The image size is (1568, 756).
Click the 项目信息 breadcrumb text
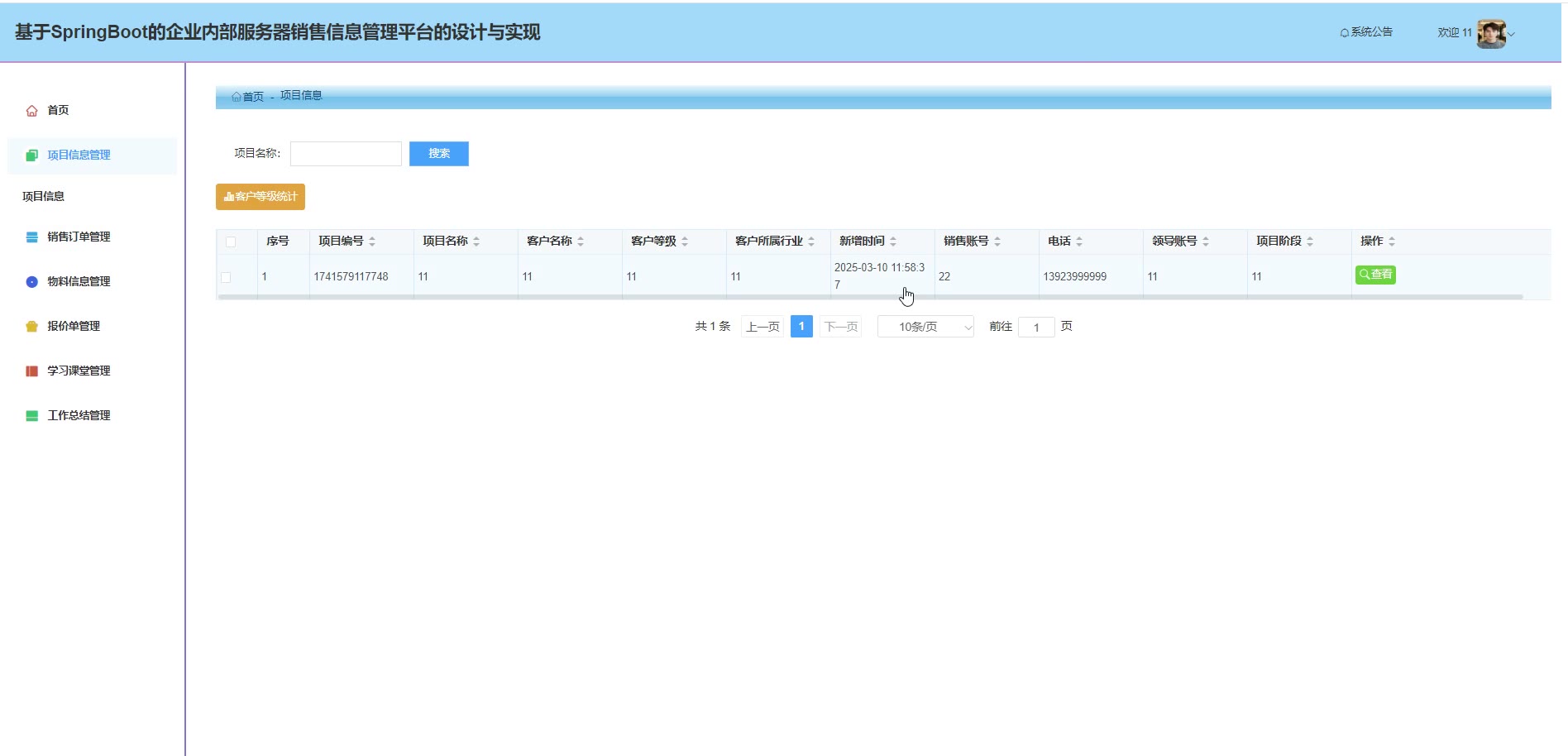(301, 96)
